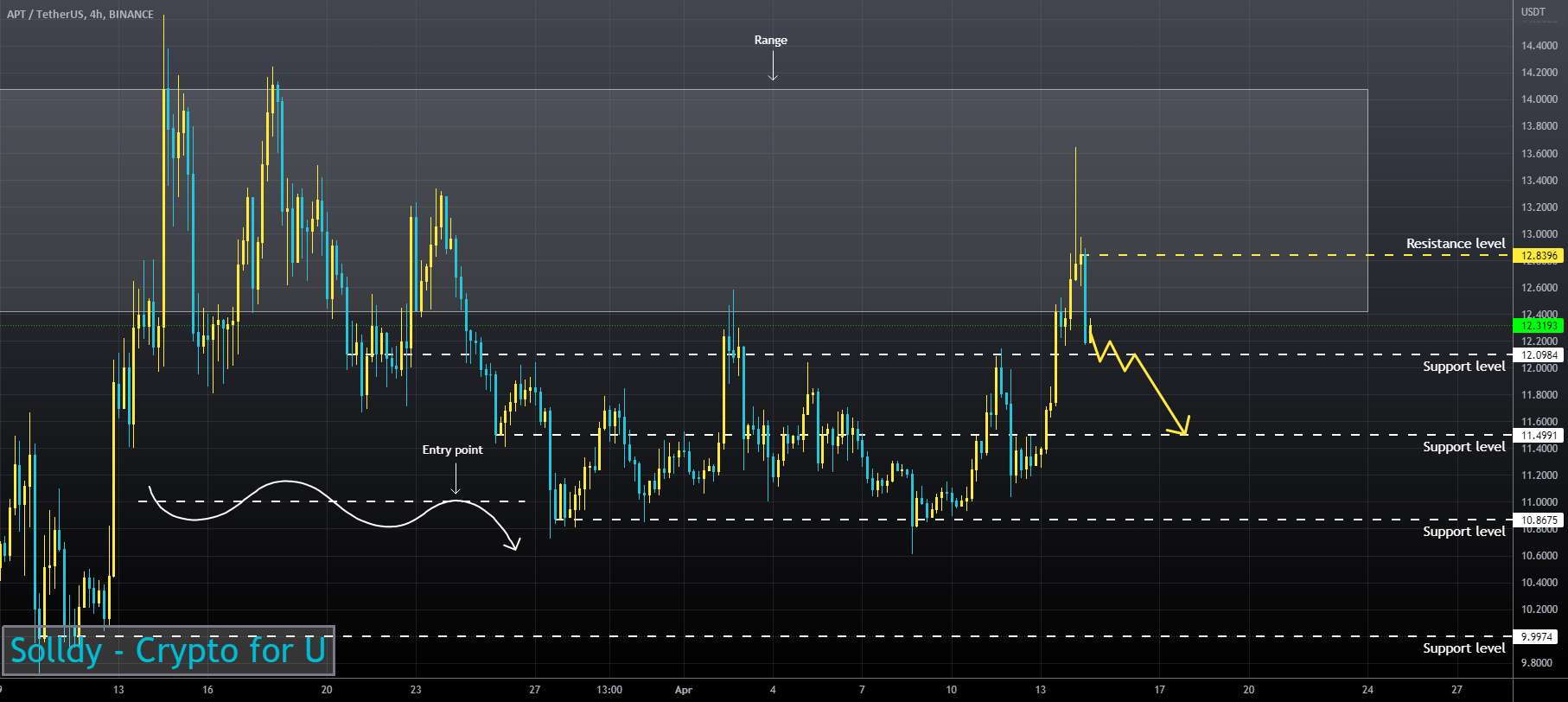Image resolution: width=1568 pixels, height=702 pixels.
Task: Click the 10.4000 price axis tick
Action: pyautogui.click(x=1539, y=583)
